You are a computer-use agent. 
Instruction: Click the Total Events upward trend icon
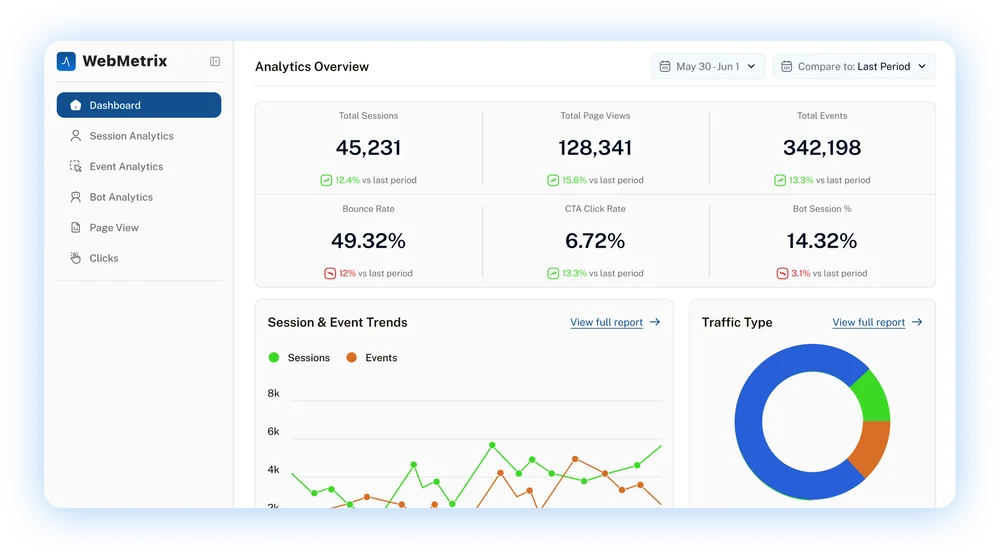point(780,180)
